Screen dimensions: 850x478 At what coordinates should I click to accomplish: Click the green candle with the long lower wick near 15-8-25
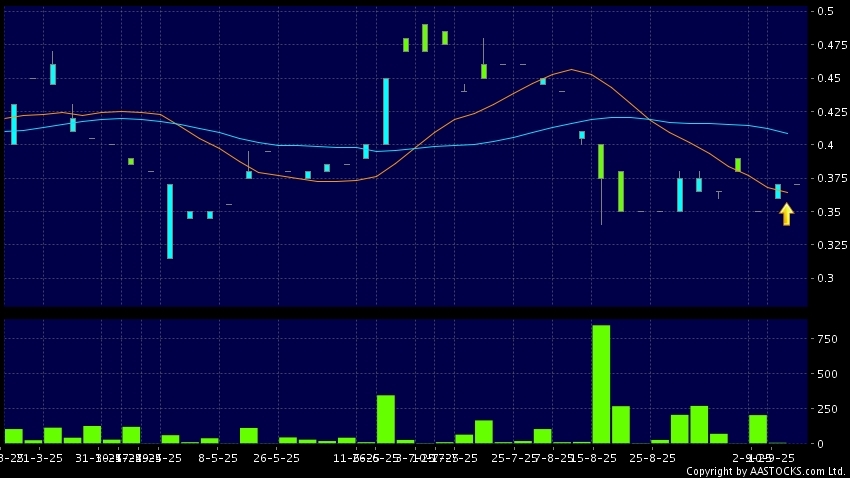pyautogui.click(x=601, y=162)
